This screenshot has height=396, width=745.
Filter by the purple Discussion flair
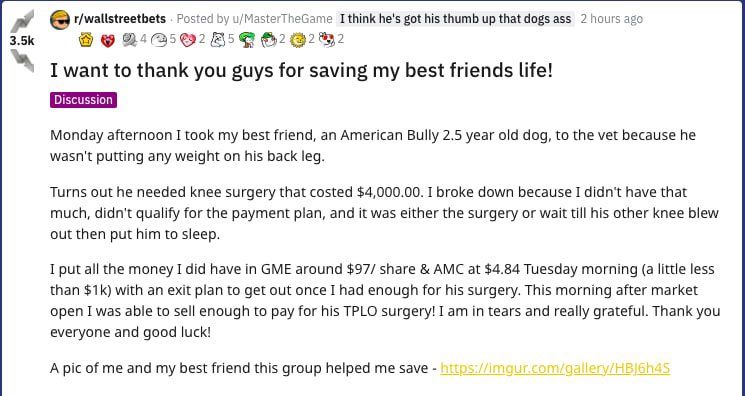coord(83,100)
